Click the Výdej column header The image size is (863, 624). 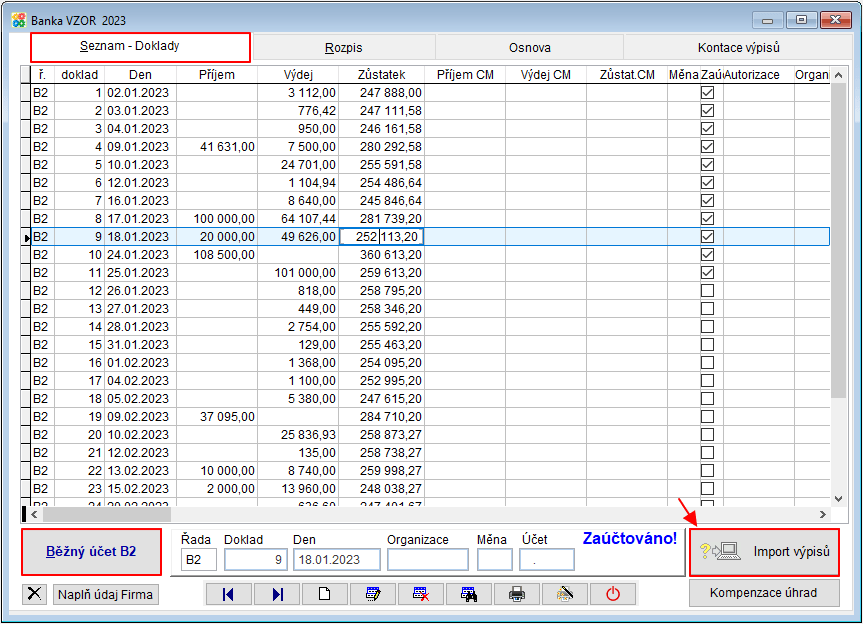(298, 75)
